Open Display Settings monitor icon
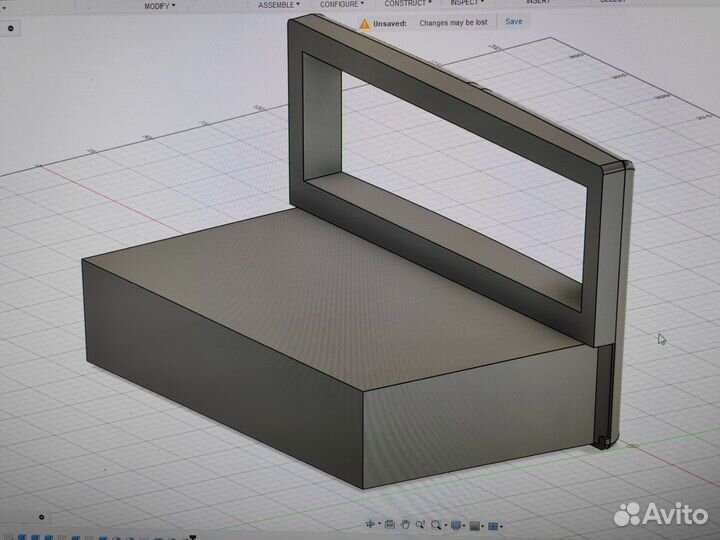The image size is (720, 540). pyautogui.click(x=455, y=525)
